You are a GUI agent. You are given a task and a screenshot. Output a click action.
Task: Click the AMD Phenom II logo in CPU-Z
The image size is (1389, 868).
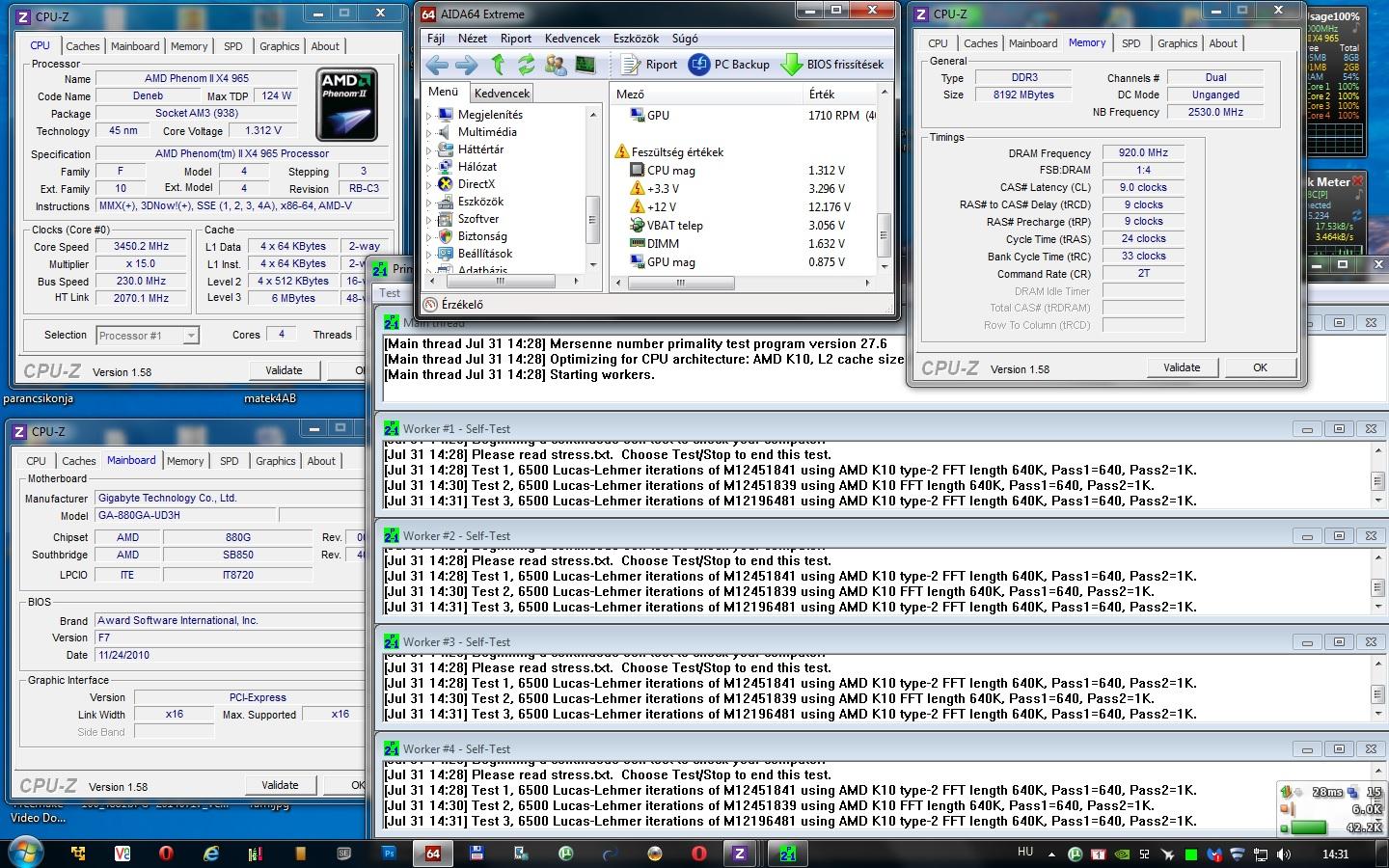[x=346, y=104]
